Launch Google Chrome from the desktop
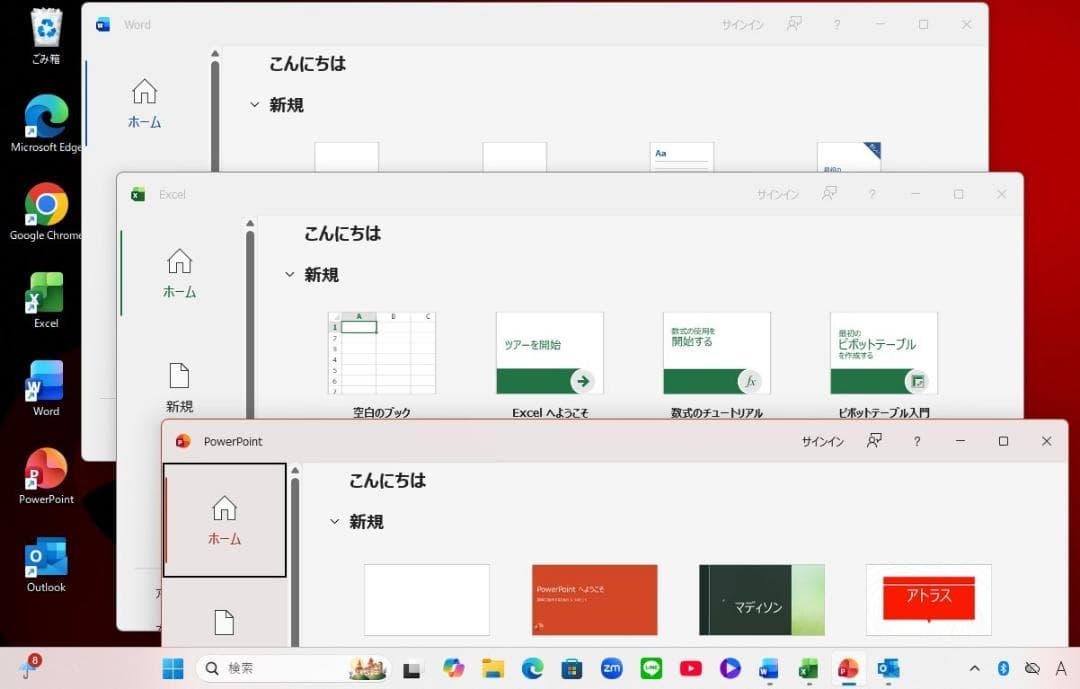 pos(45,200)
